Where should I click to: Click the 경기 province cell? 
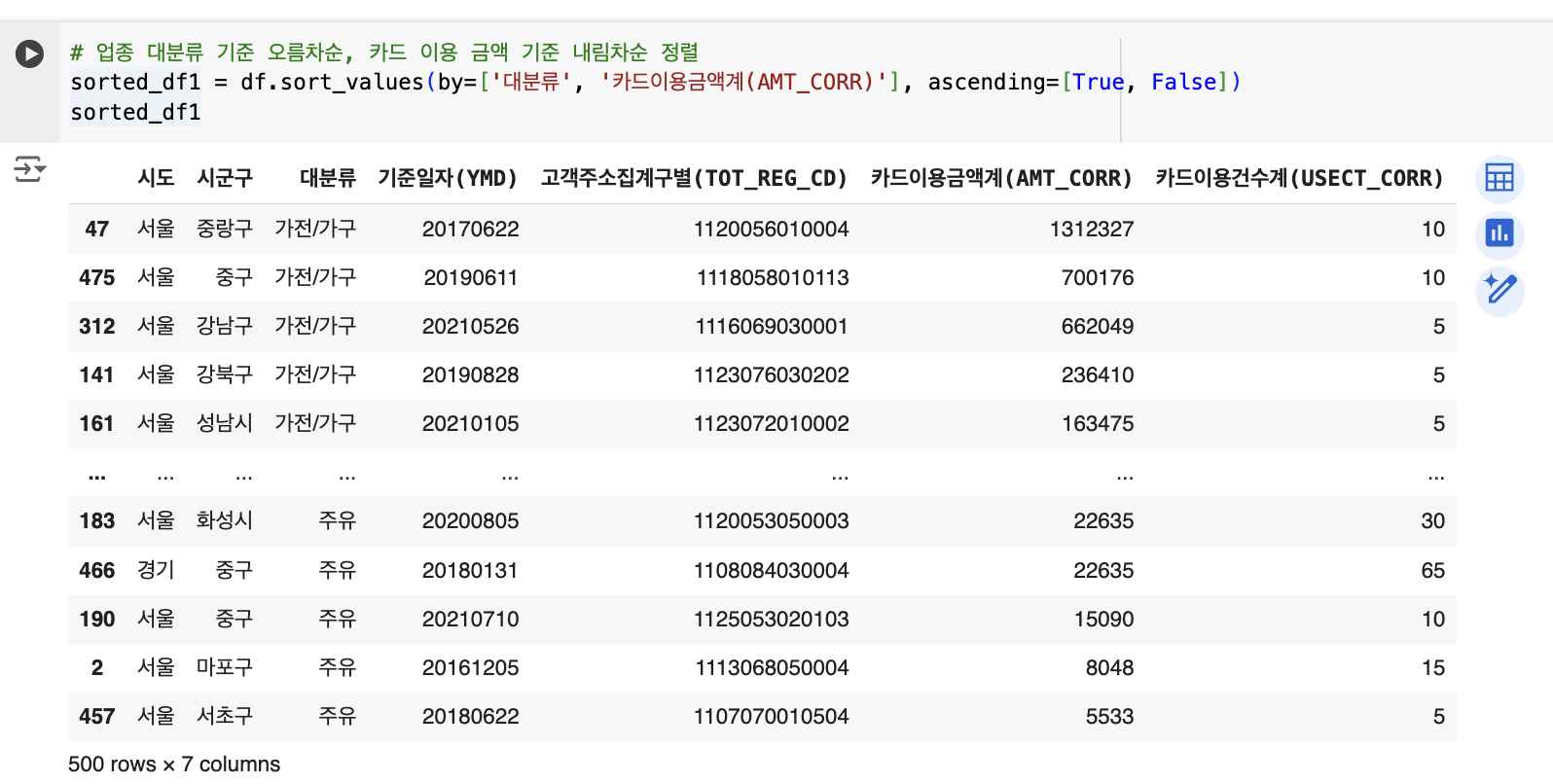(156, 571)
